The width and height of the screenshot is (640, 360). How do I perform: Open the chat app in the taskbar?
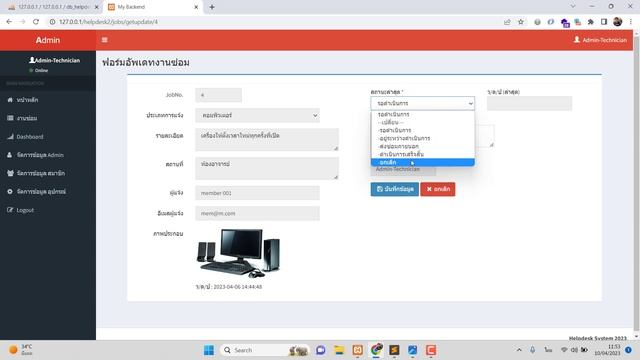coord(321,350)
